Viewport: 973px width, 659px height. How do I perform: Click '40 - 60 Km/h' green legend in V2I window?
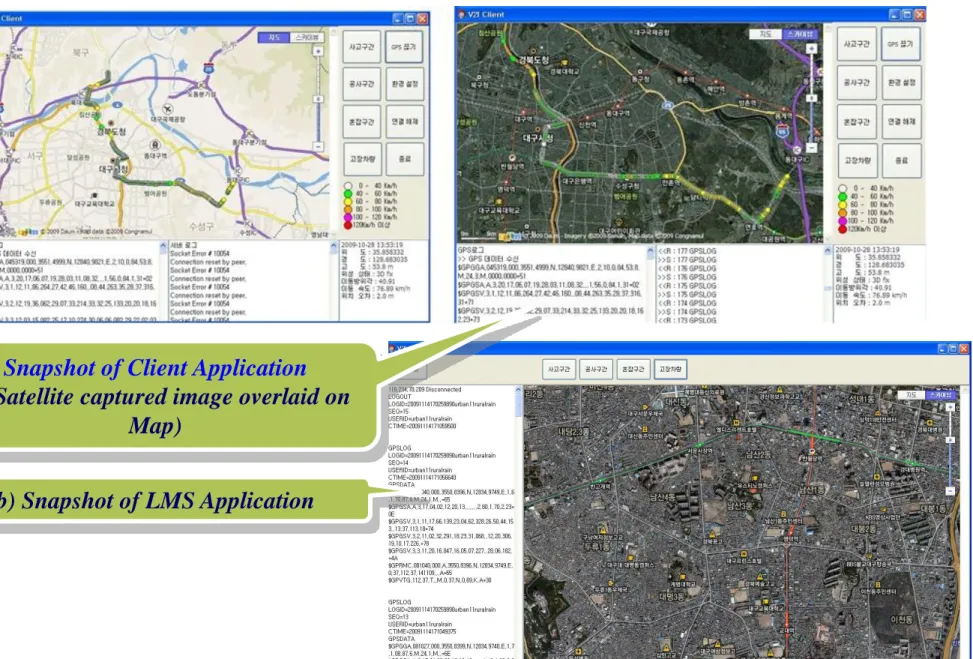[x=867, y=196]
